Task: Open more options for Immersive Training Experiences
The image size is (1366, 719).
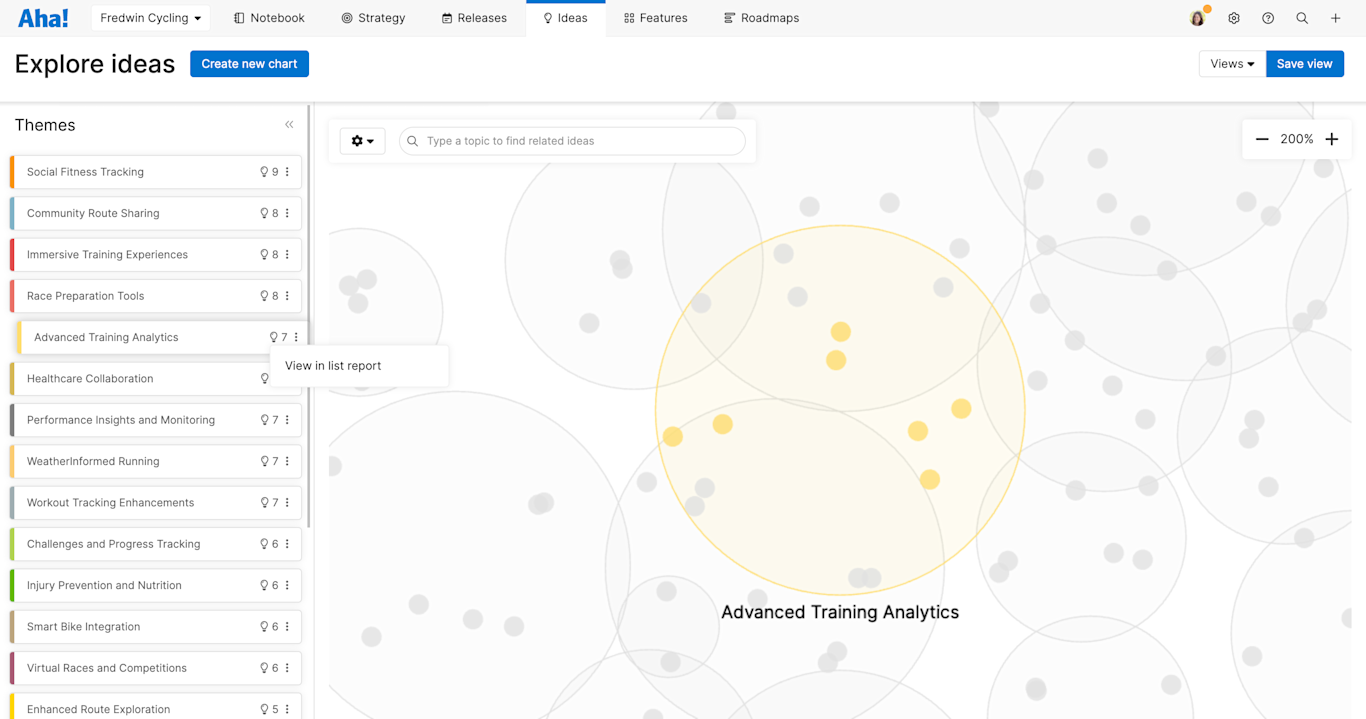Action: pos(287,255)
